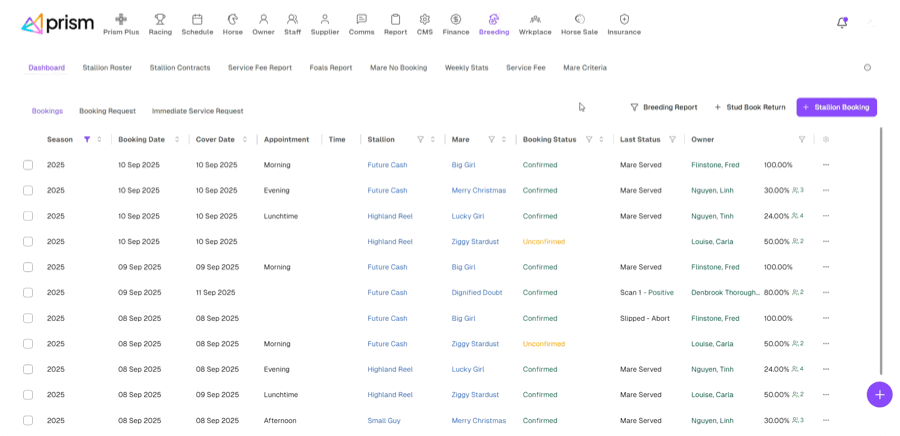Open the Racing module icon
The height and width of the screenshot is (436, 900).
(160, 19)
